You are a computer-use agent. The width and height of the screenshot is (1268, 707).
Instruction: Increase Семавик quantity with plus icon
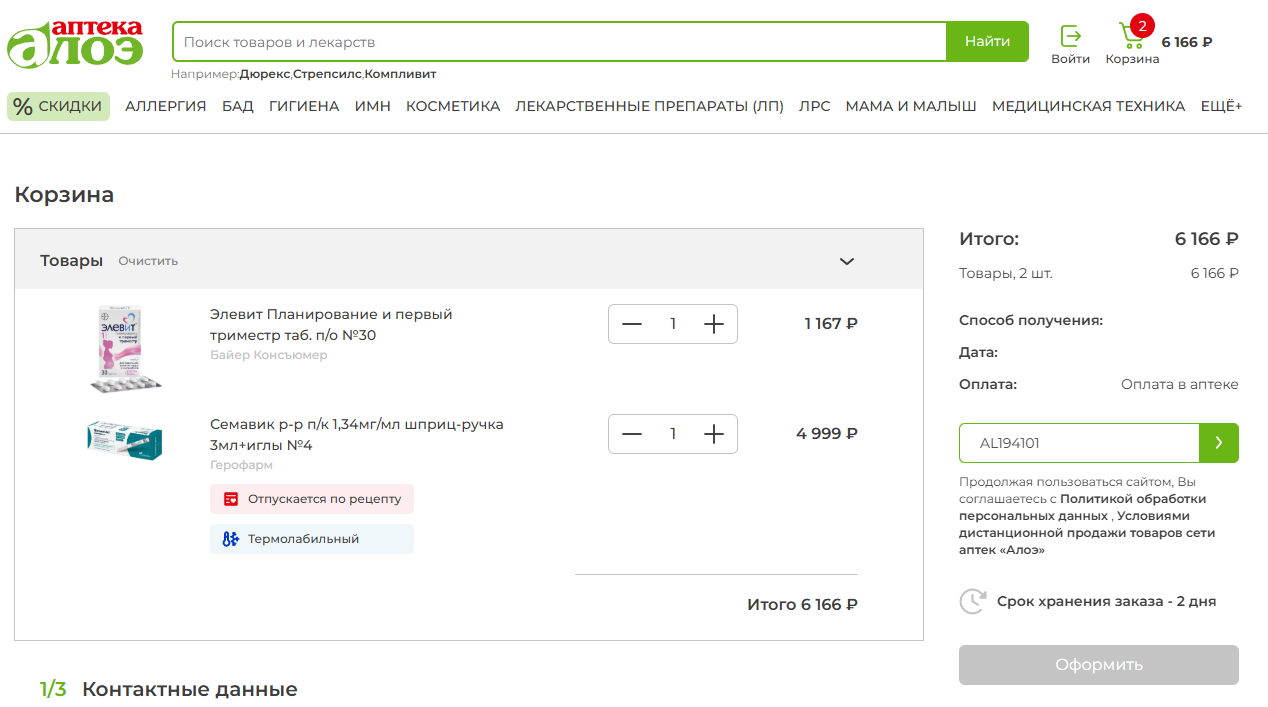(713, 434)
